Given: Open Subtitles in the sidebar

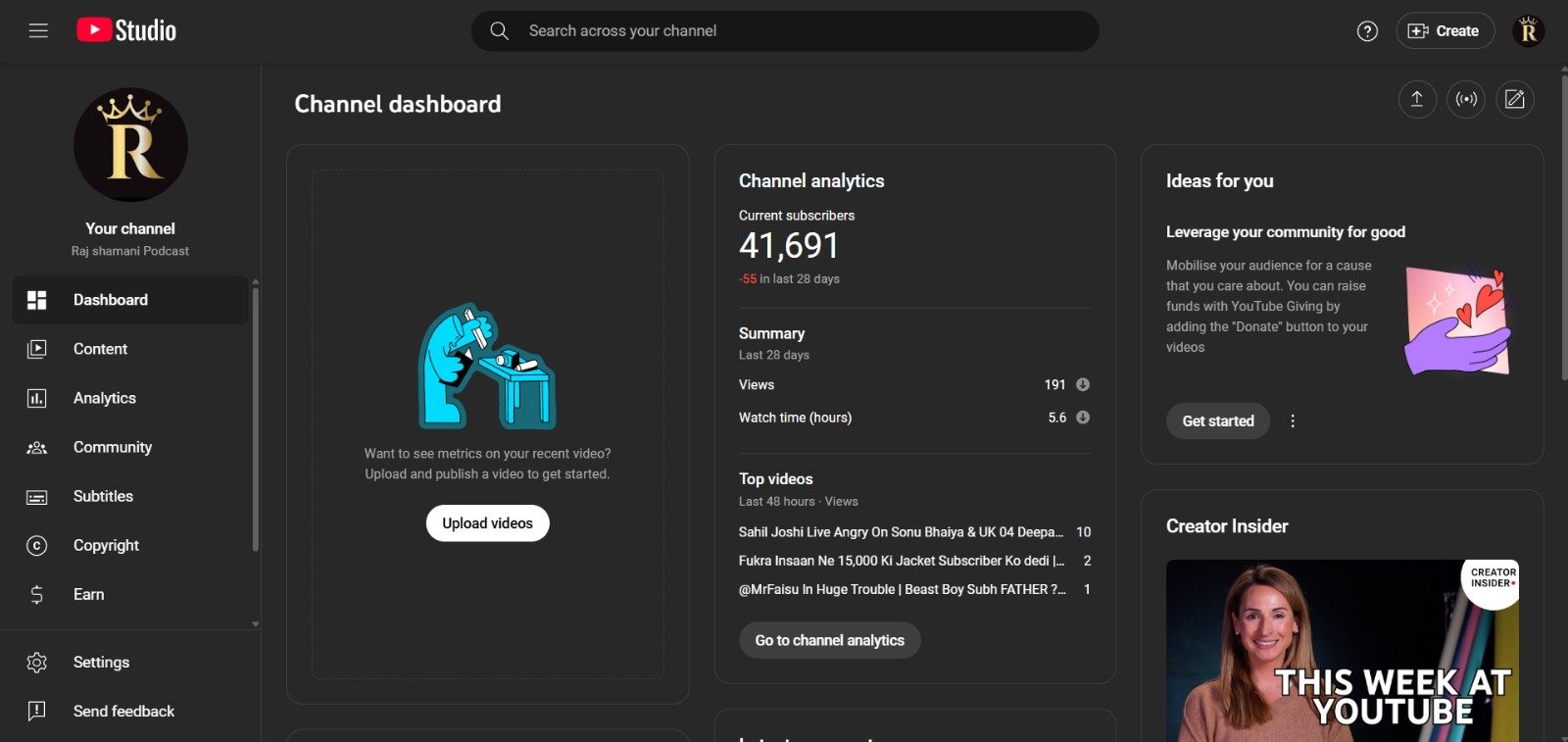Looking at the screenshot, I should click(130, 496).
